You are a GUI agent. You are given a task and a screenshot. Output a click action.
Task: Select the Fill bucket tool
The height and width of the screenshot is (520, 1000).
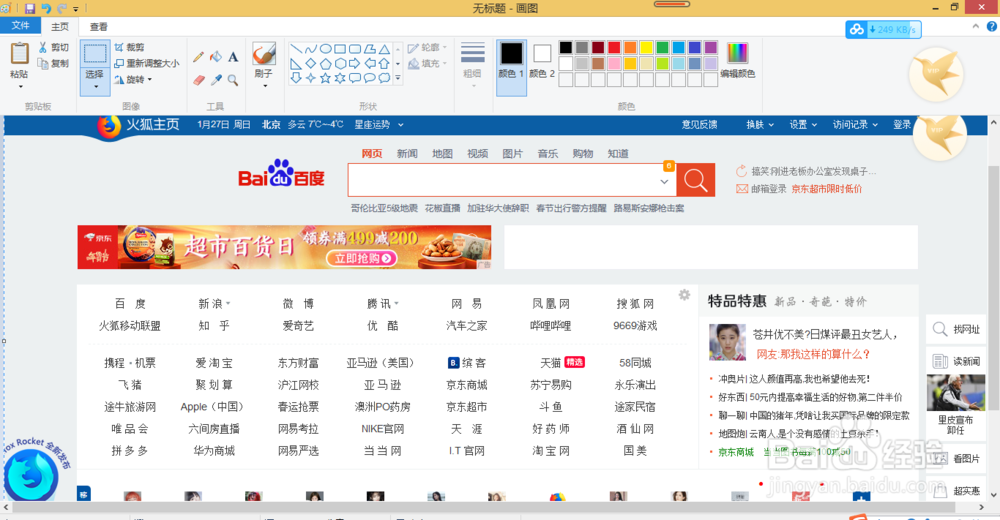pyautogui.click(x=216, y=57)
